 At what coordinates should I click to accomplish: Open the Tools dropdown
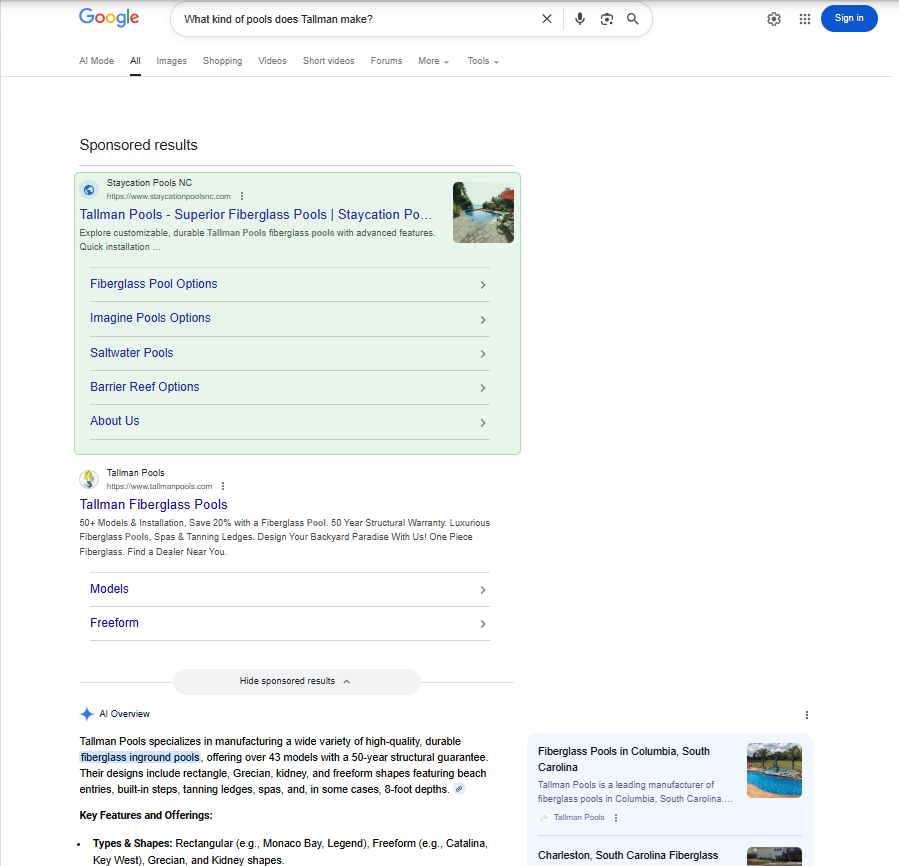click(x=483, y=61)
